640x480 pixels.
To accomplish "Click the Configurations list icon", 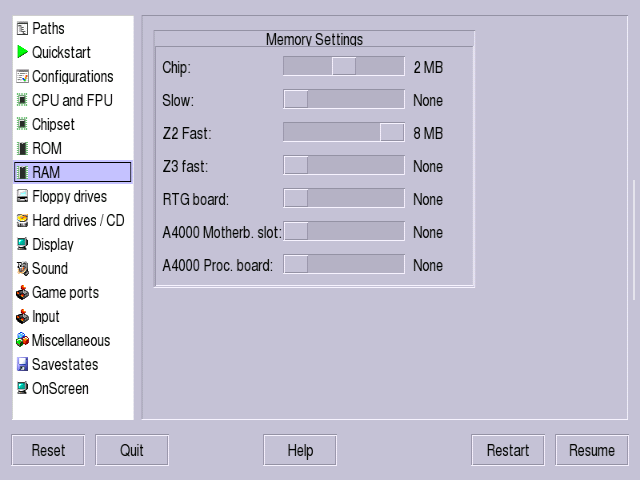I will [x=22, y=76].
